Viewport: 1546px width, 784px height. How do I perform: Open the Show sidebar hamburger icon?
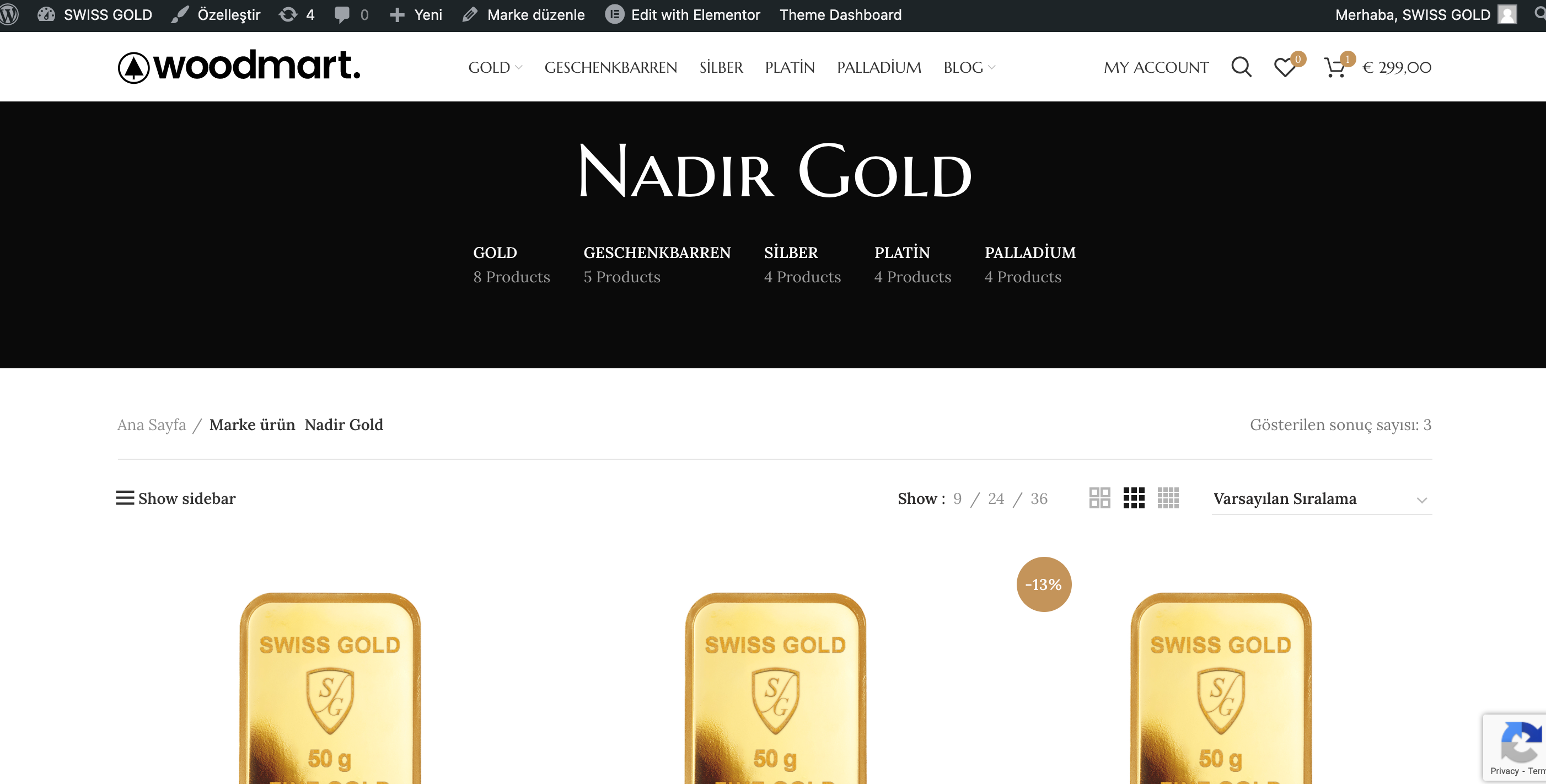[x=125, y=498]
